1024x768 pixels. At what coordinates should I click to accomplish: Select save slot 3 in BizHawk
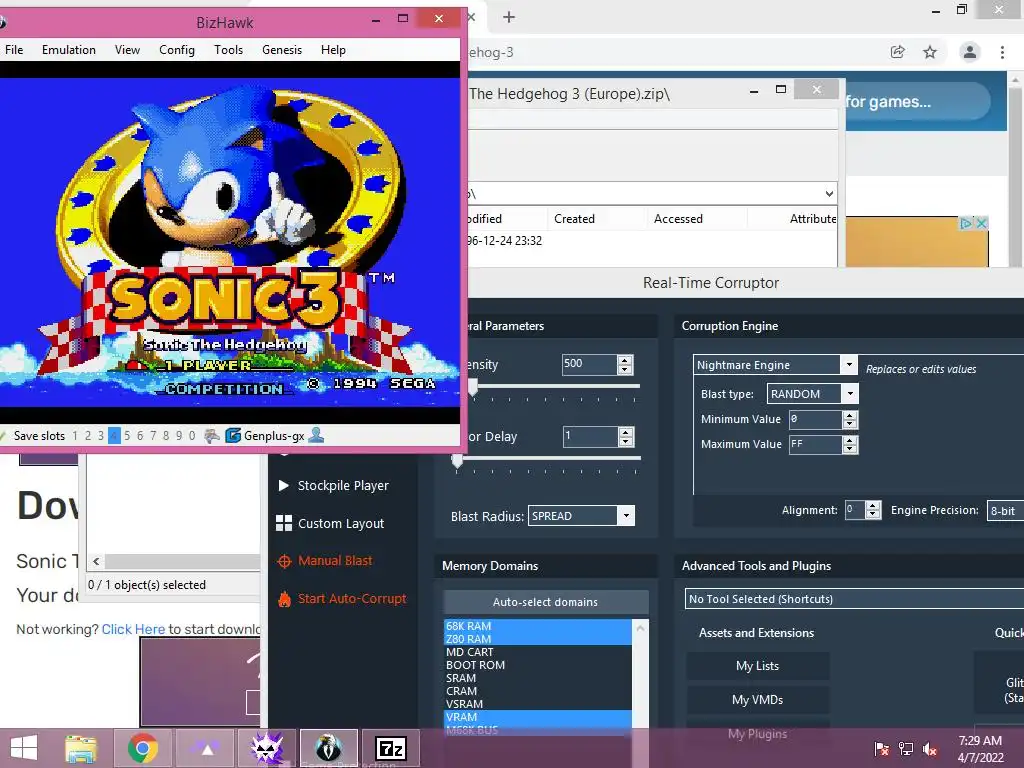click(x=101, y=436)
